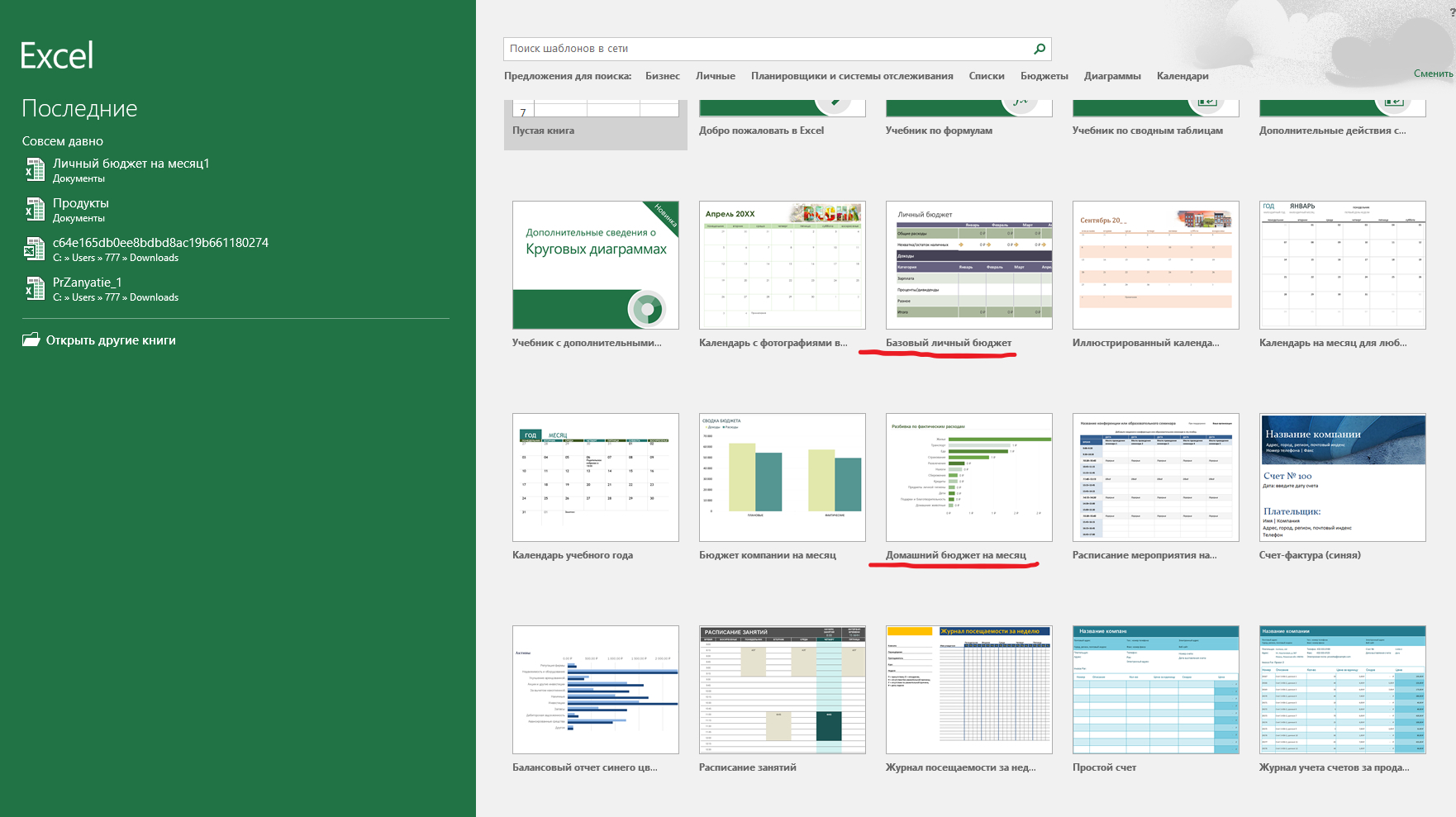This screenshot has width=1456, height=817.
Task: Open Простой счет template thumbnail
Action: [1156, 690]
